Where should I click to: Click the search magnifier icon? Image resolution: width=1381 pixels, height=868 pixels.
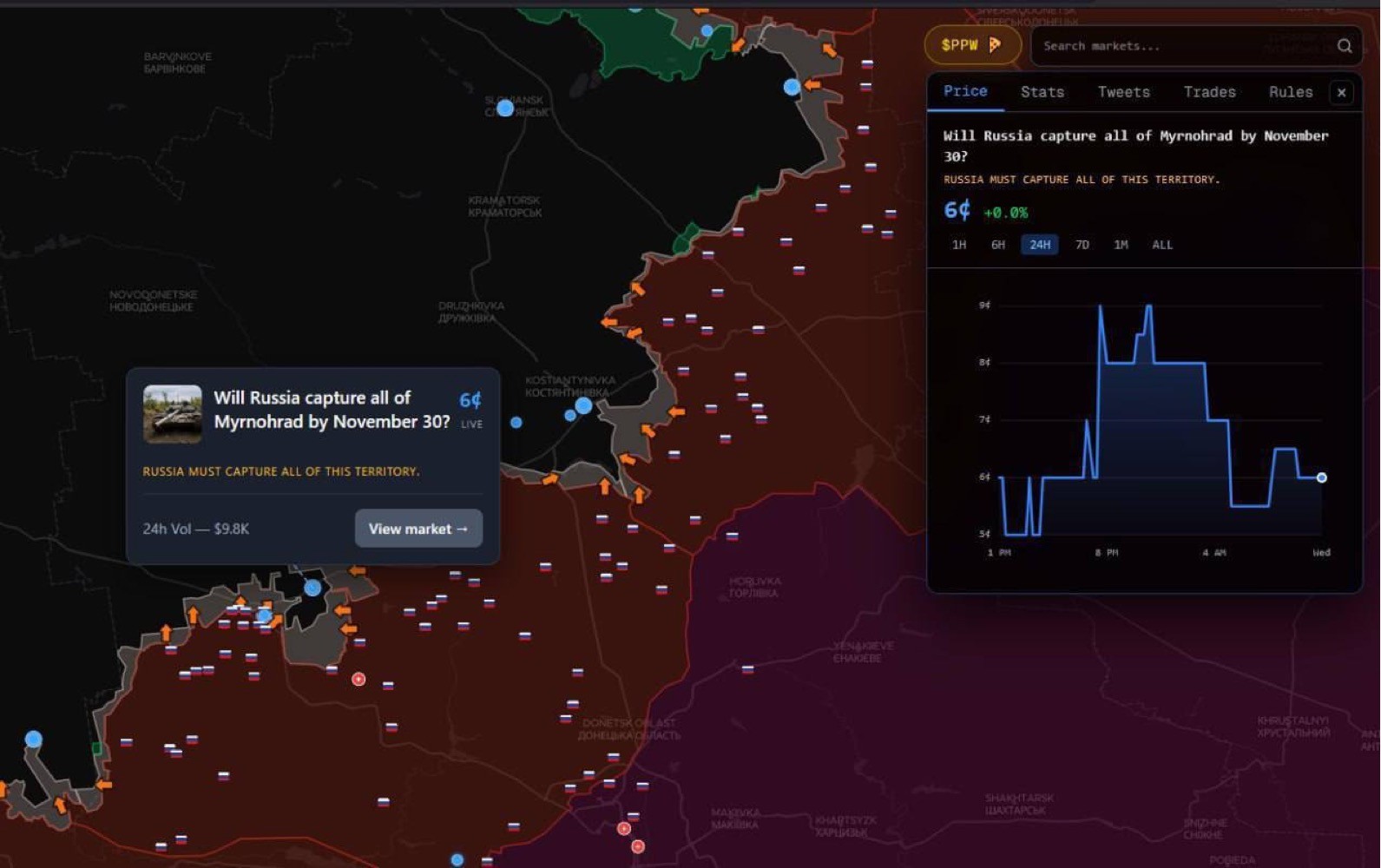pyautogui.click(x=1344, y=46)
